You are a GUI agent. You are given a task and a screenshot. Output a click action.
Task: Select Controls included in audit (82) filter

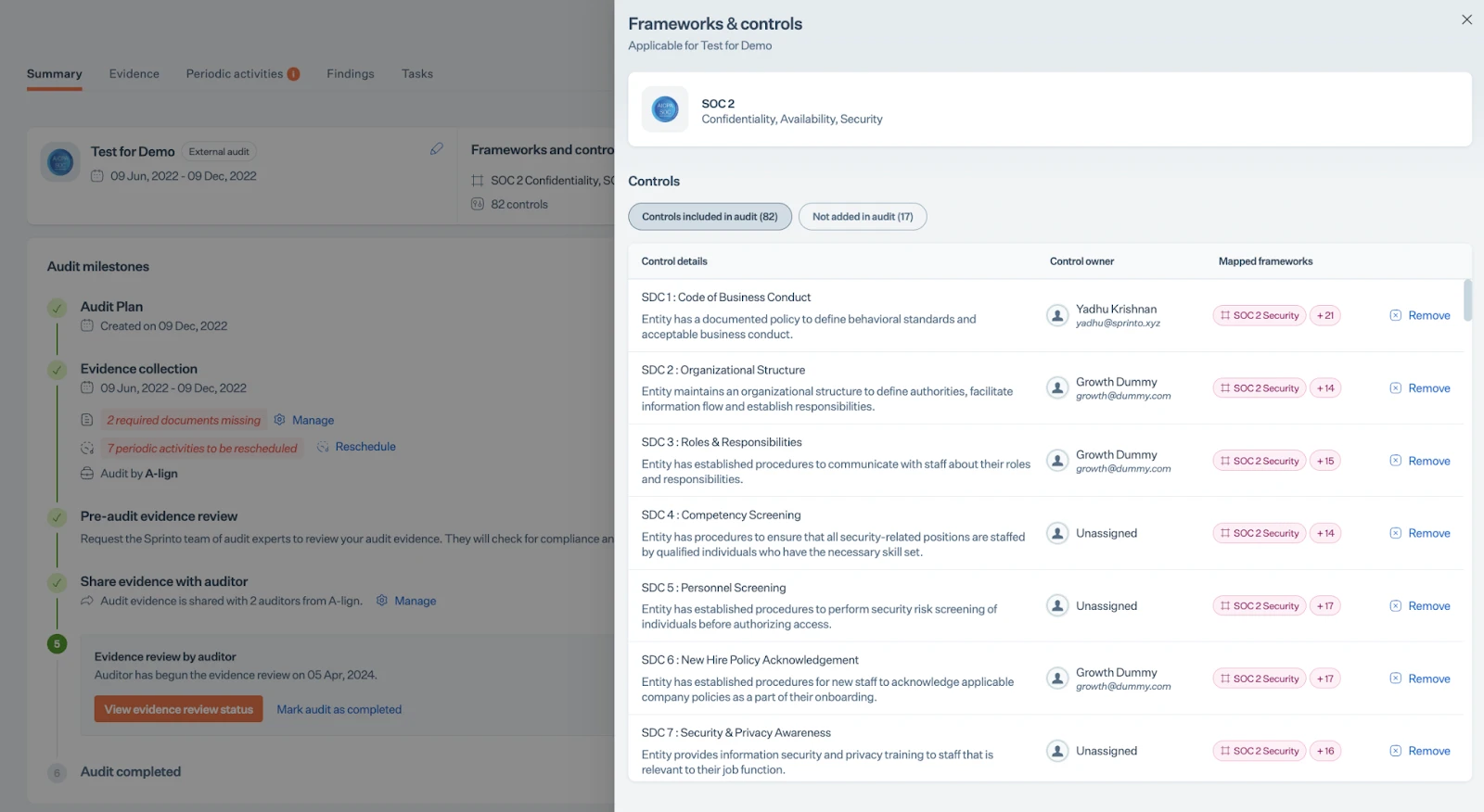coord(710,217)
